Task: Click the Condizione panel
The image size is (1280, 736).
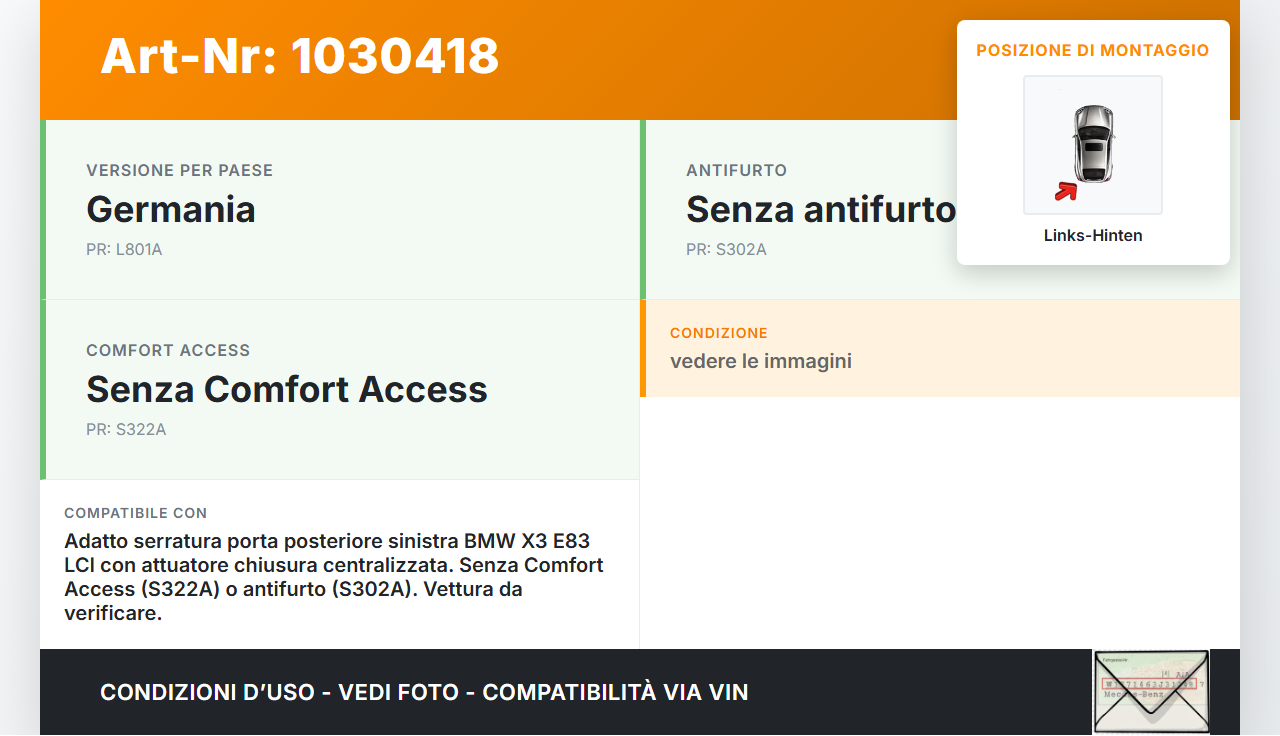Action: [x=940, y=348]
